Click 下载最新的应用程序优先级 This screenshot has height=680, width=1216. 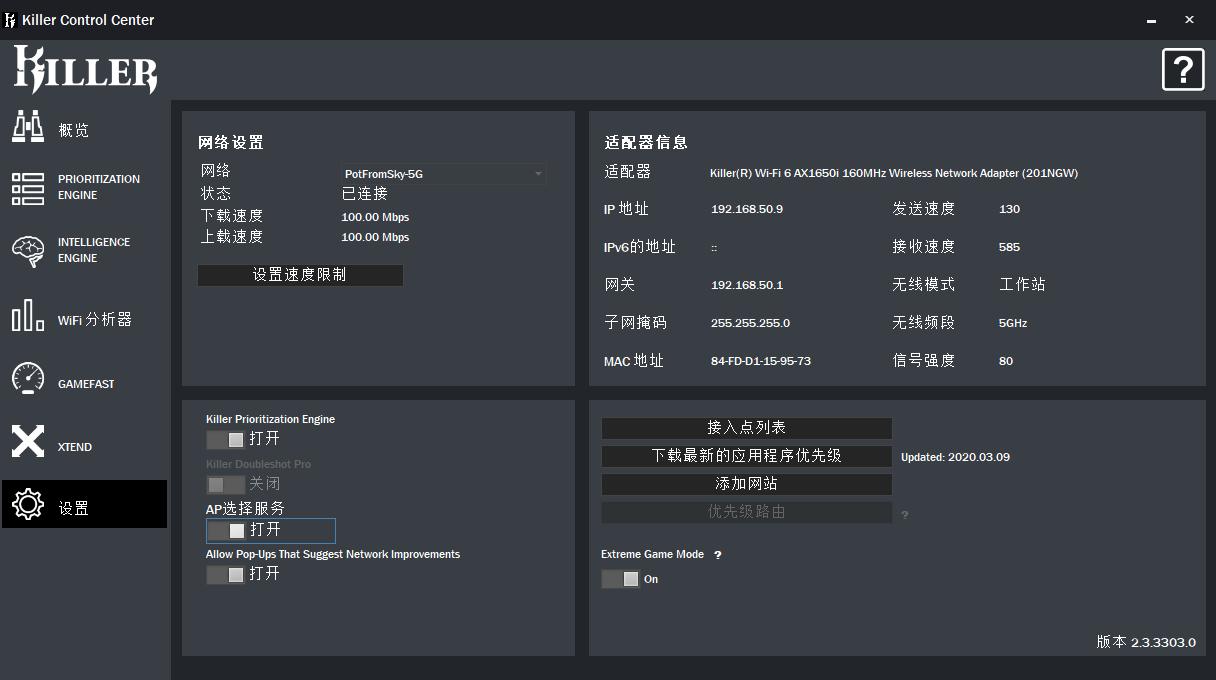point(746,456)
